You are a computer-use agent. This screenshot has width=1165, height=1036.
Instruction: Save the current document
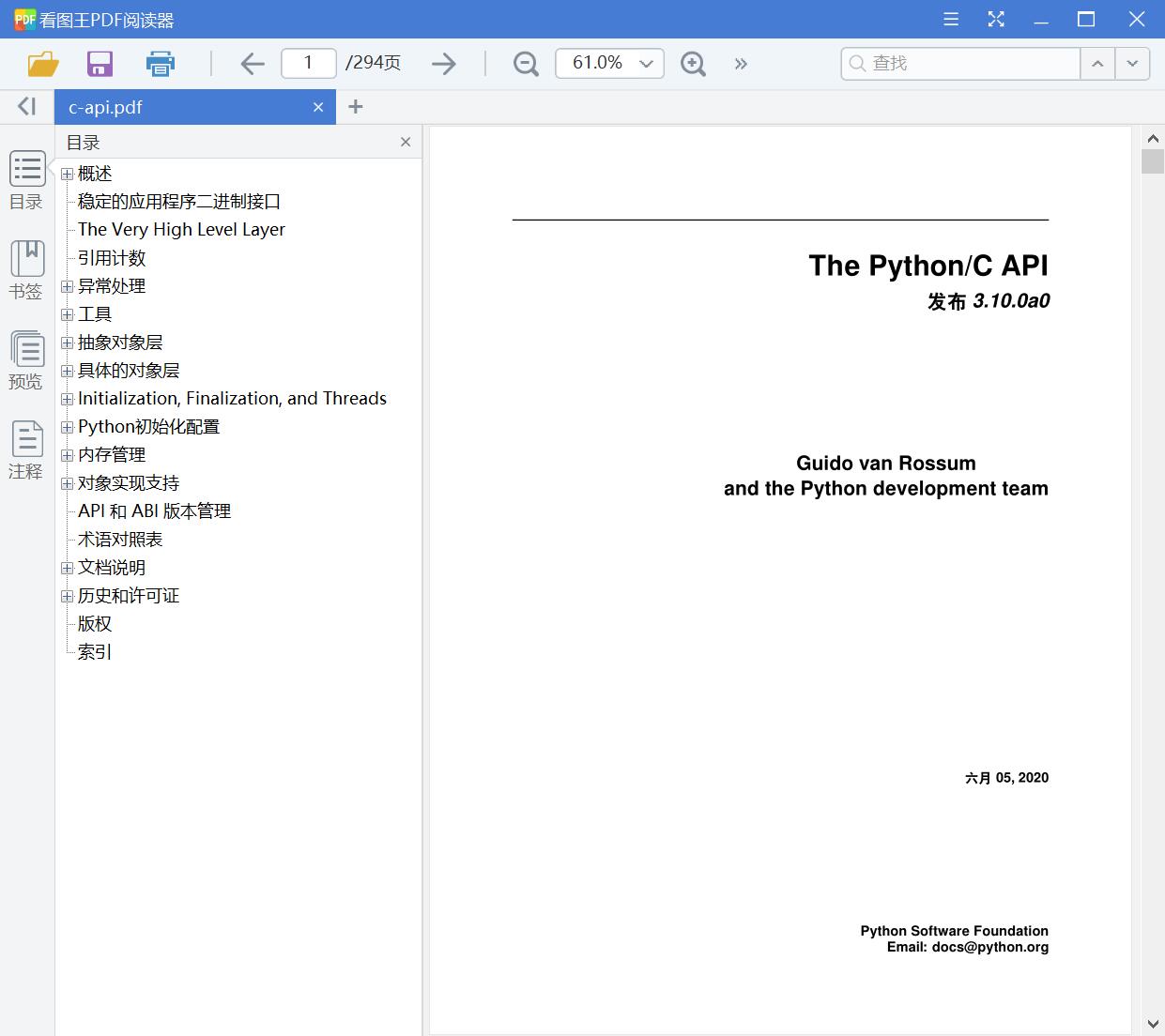(x=100, y=63)
